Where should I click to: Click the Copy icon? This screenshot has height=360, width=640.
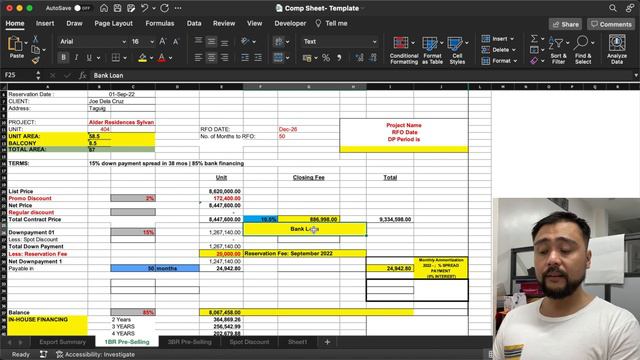pos(36,50)
